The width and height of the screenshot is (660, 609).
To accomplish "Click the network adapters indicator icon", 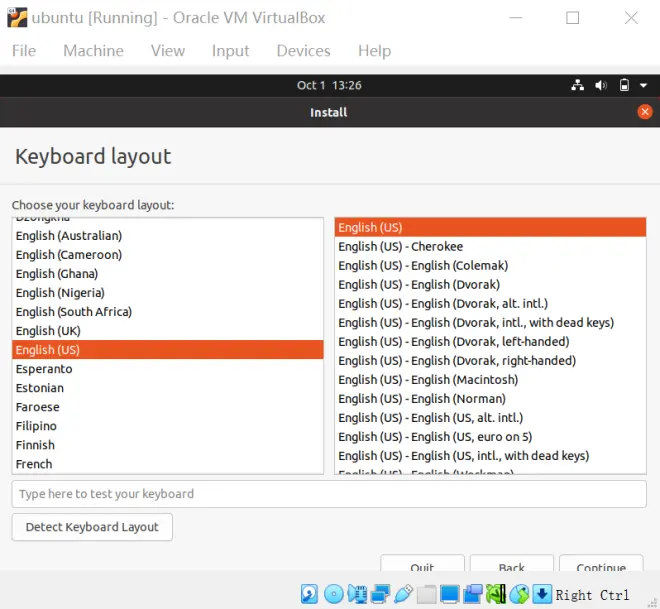I will pos(381,594).
